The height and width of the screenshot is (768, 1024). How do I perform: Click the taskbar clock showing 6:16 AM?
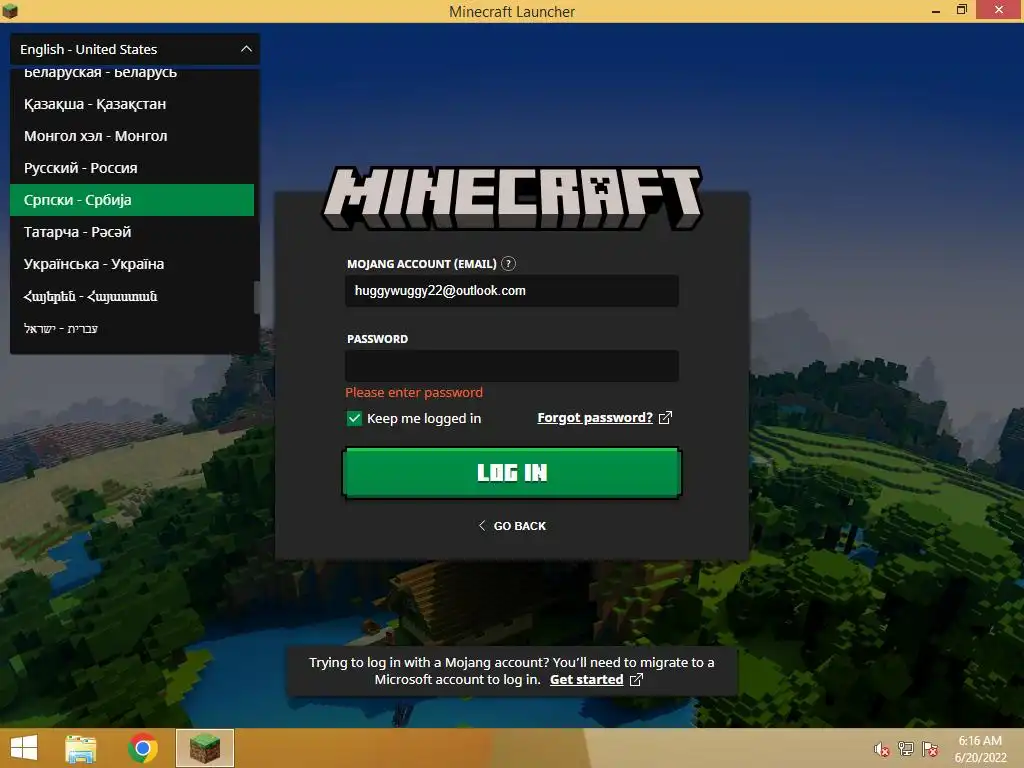980,749
